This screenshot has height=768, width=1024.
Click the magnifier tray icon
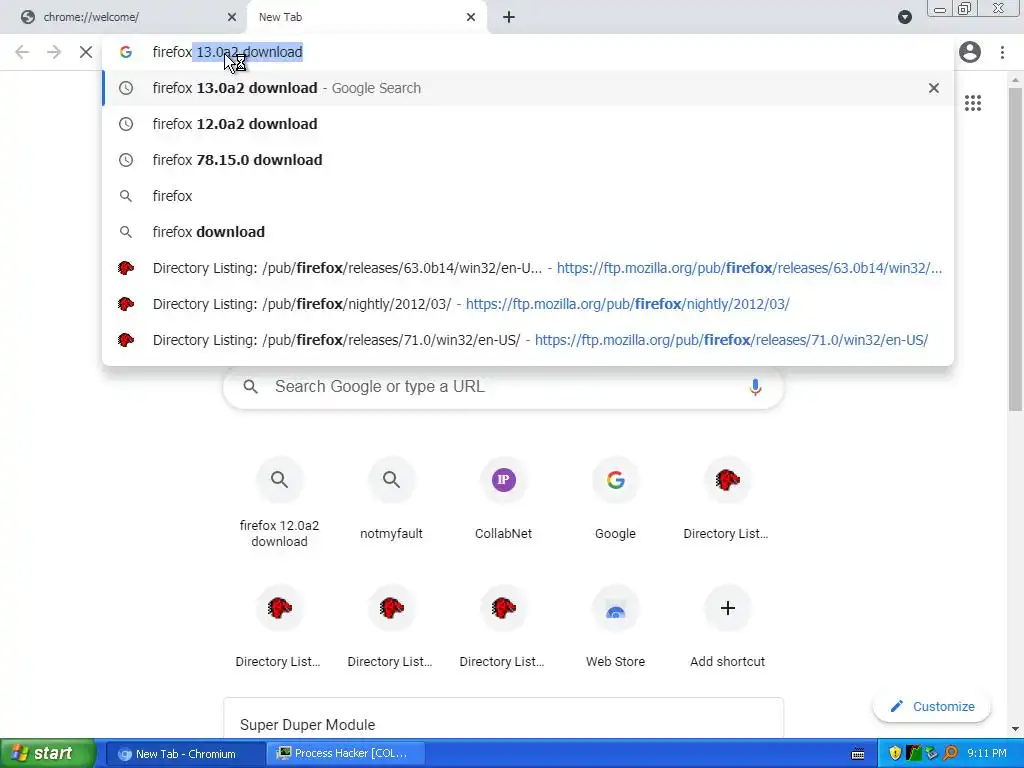pyautogui.click(x=950, y=754)
